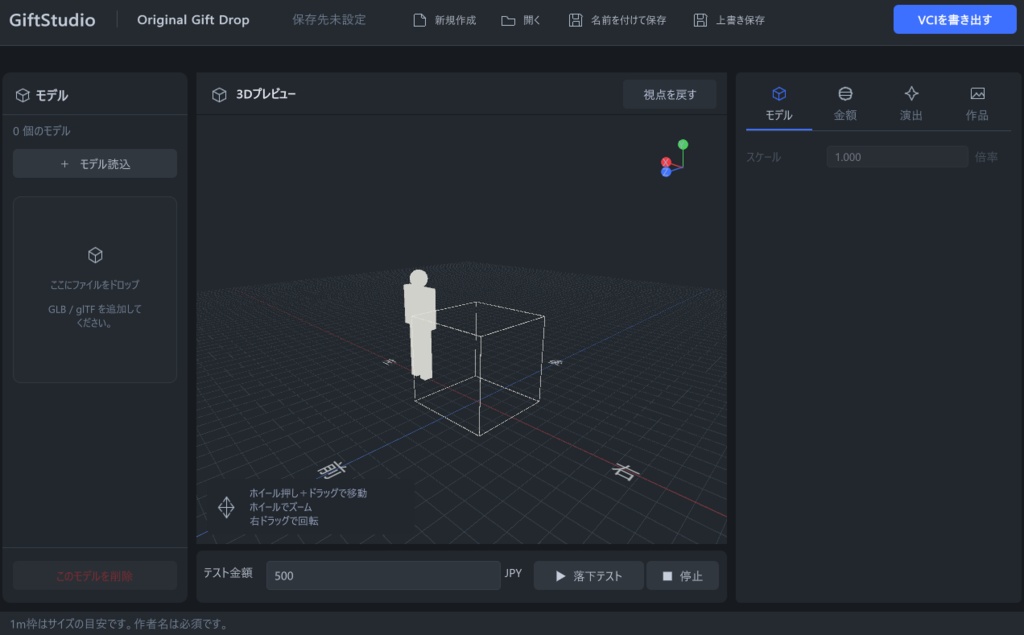Click the 1m wireframe cube in preview
This screenshot has width=1024, height=635.
(x=479, y=368)
